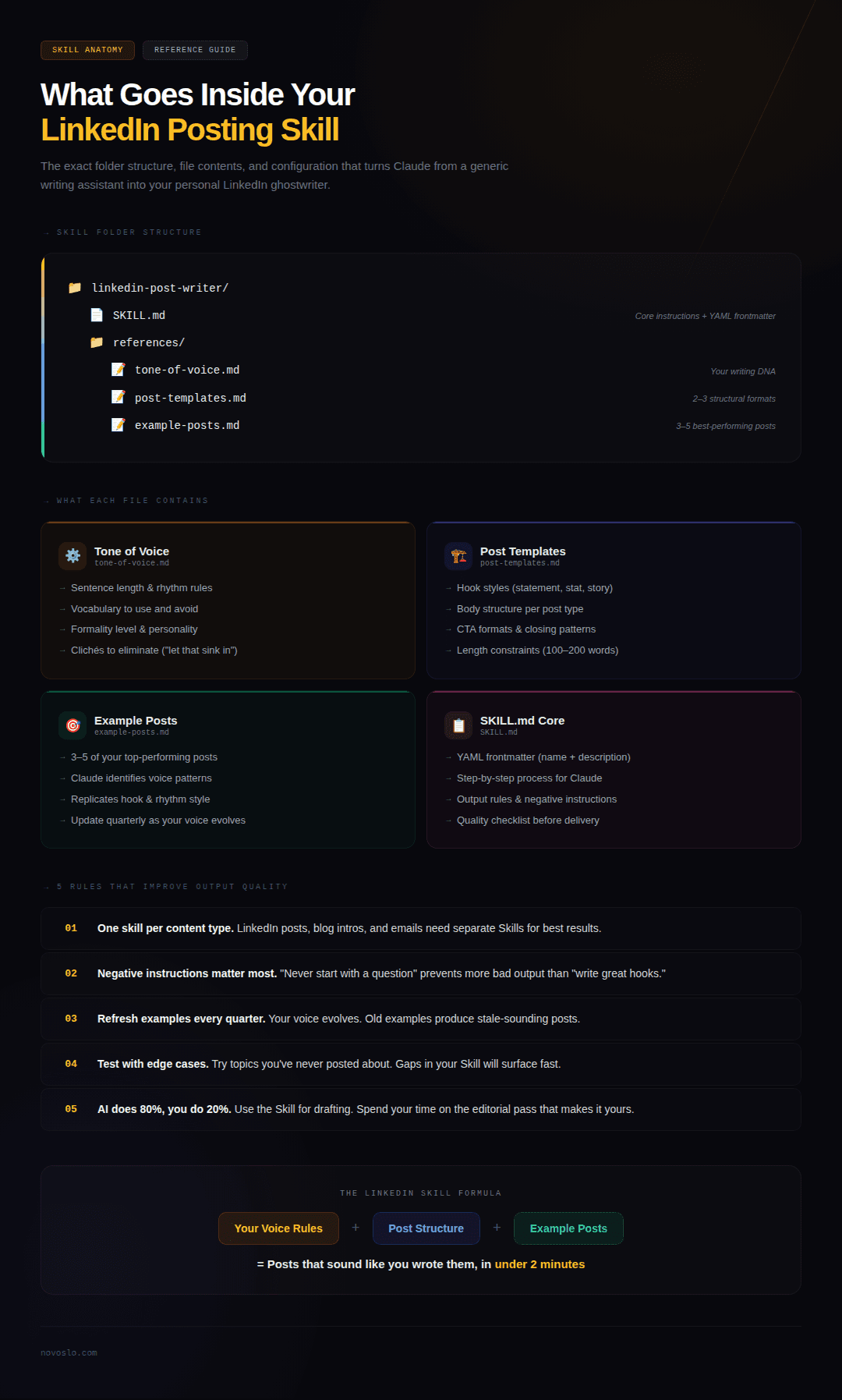
Task: Open the post-templates.md tree entry
Action: pyautogui.click(x=190, y=397)
